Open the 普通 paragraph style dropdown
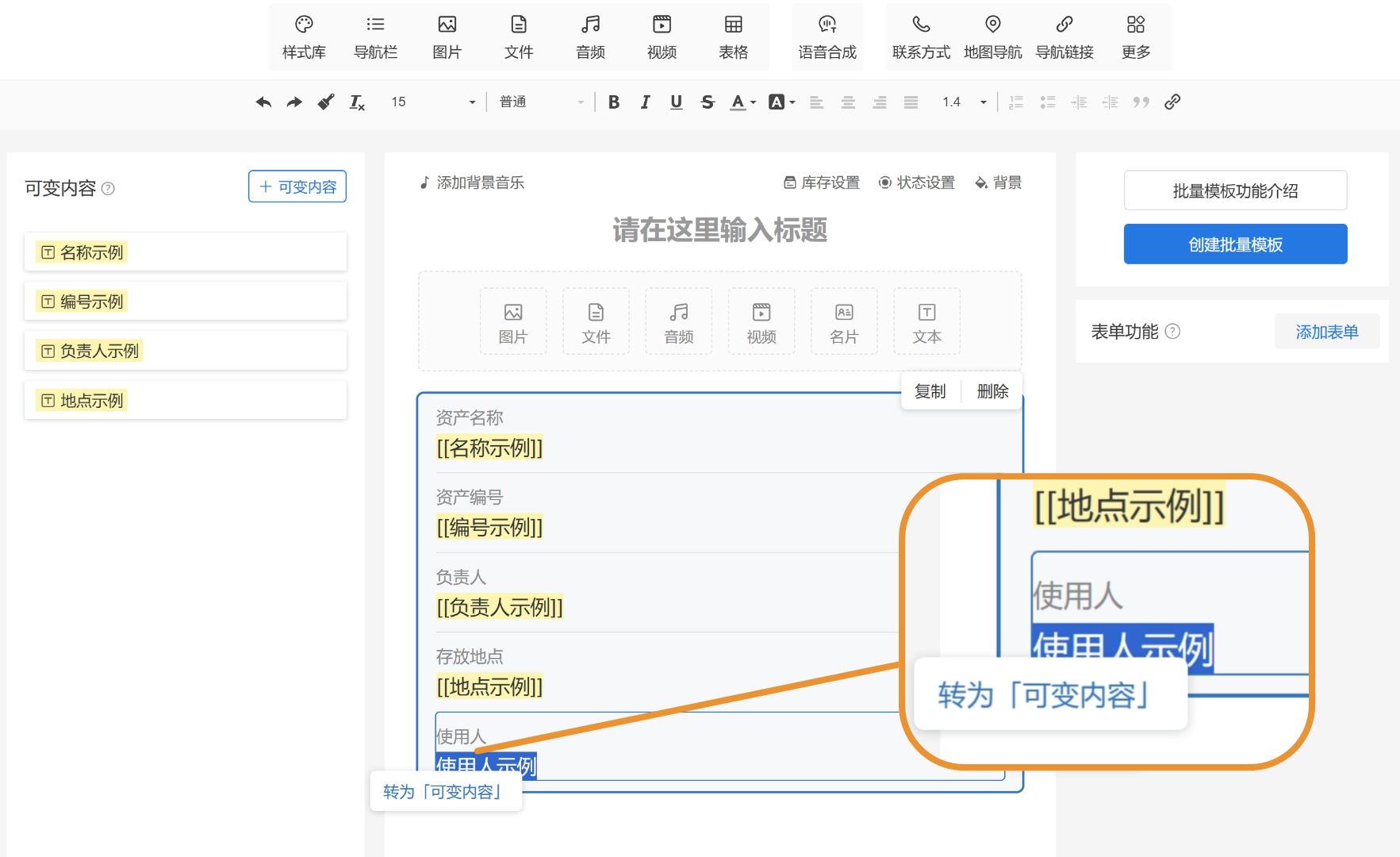Screen dimensions: 1400x857 [543, 102]
